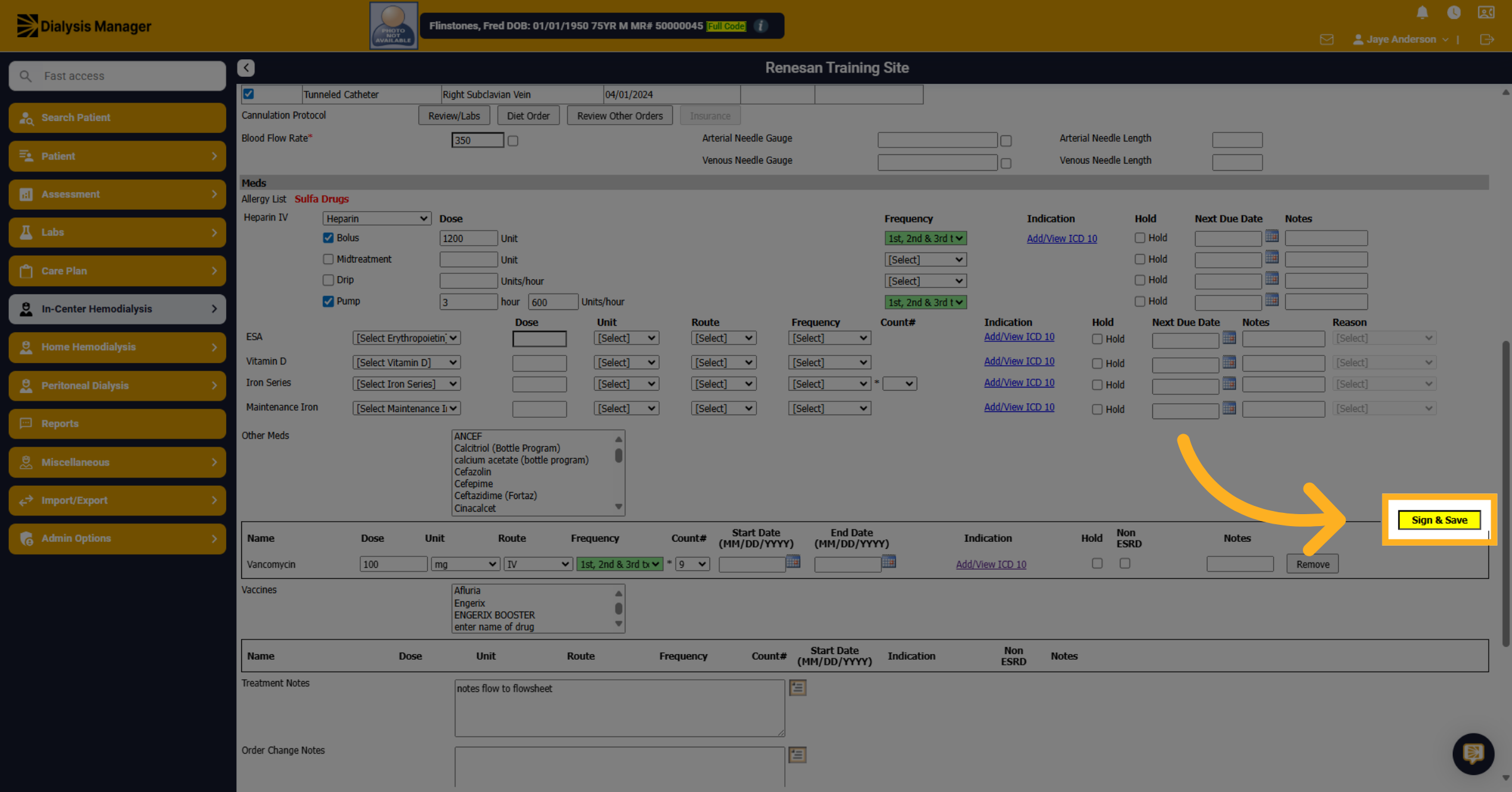1512x792 pixels.
Task: Uncheck the Pump checkbox
Action: (x=328, y=301)
